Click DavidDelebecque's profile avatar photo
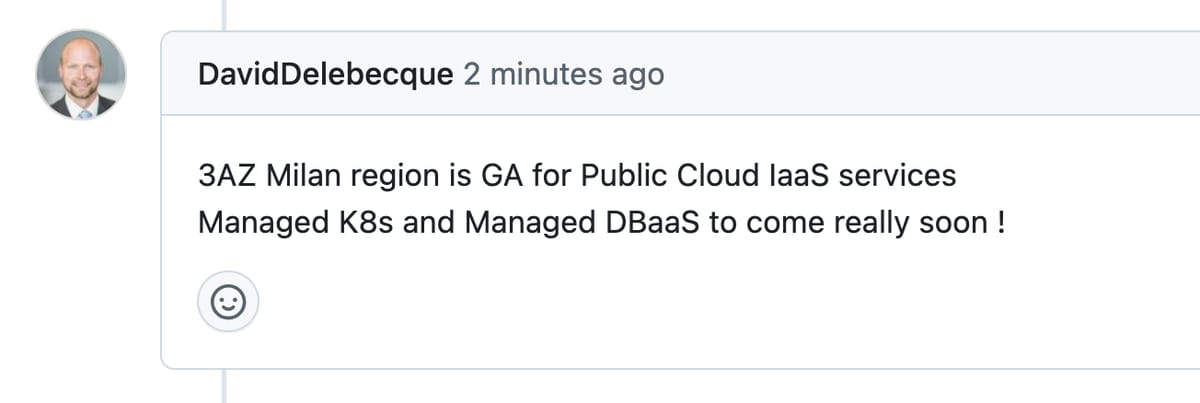 81,75
